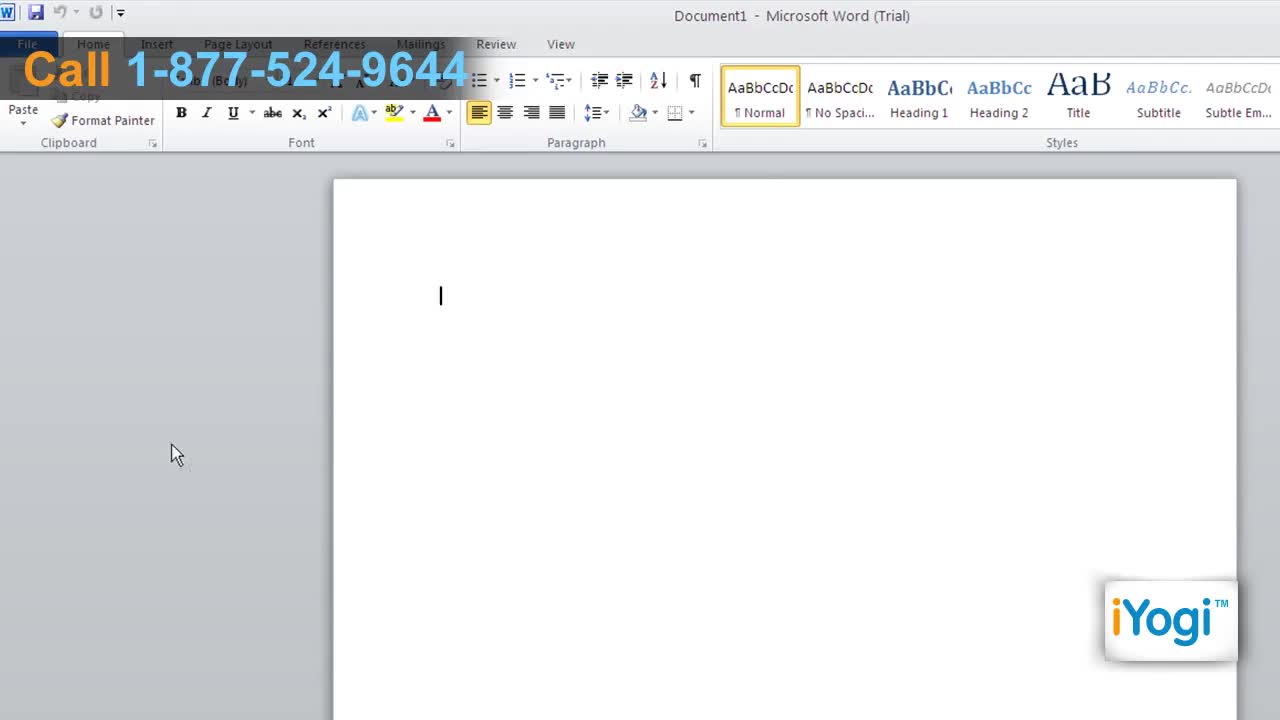Screen dimensions: 1280x720
Task: Toggle Underline formatting
Action: pos(233,113)
